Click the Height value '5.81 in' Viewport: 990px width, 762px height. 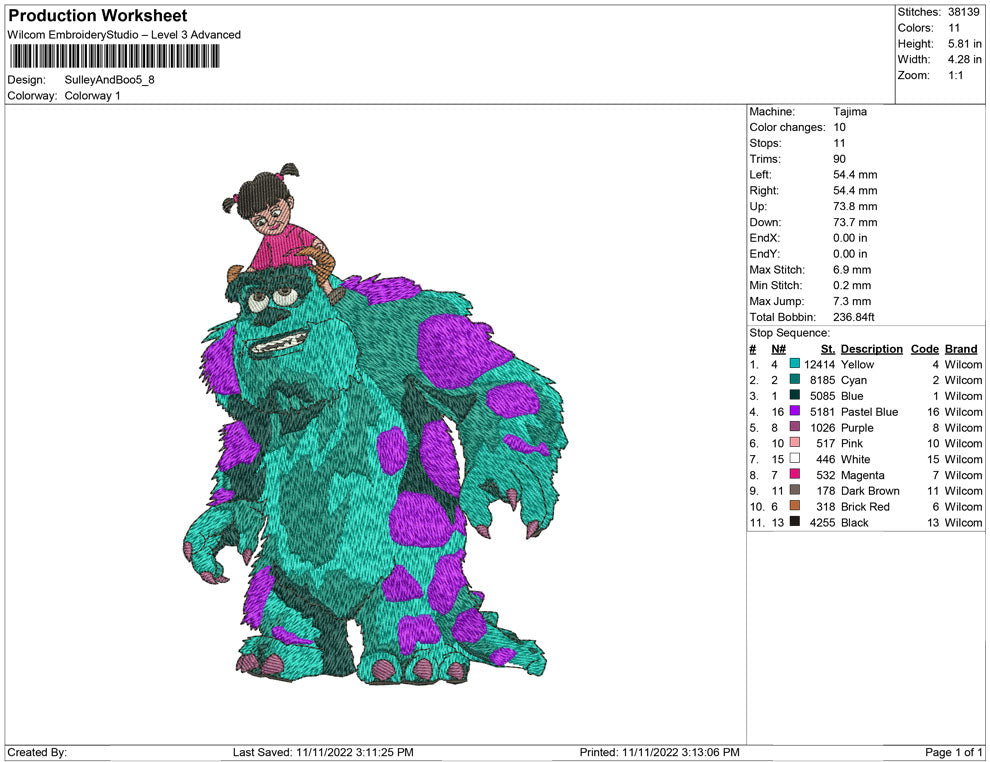pos(964,44)
